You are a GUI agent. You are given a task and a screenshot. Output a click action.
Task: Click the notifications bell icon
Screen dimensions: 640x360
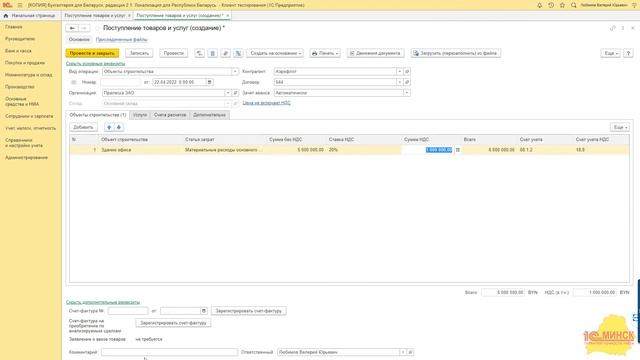click(540, 5)
